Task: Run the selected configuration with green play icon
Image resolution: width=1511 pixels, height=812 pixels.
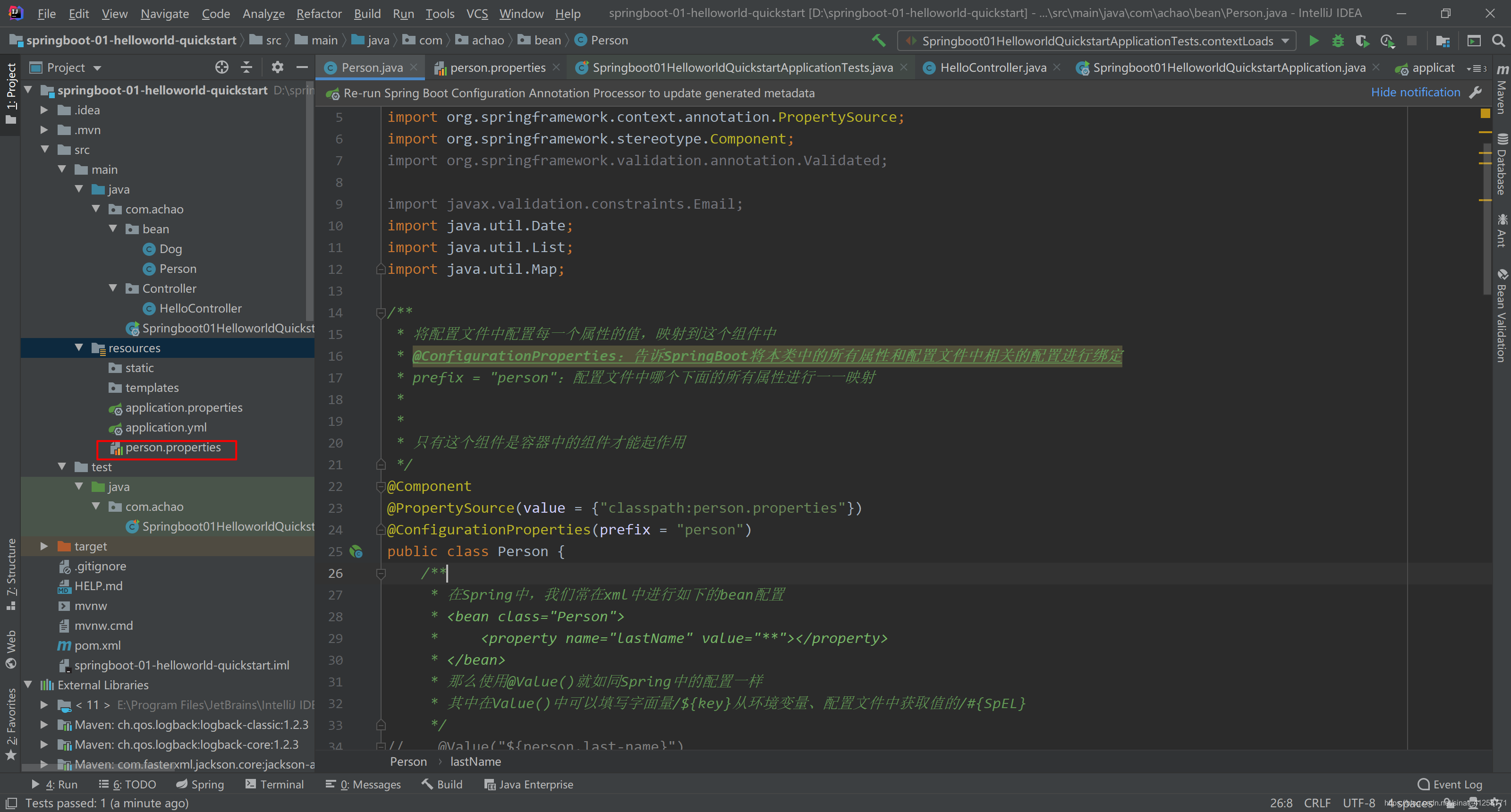Action: 1314,41
